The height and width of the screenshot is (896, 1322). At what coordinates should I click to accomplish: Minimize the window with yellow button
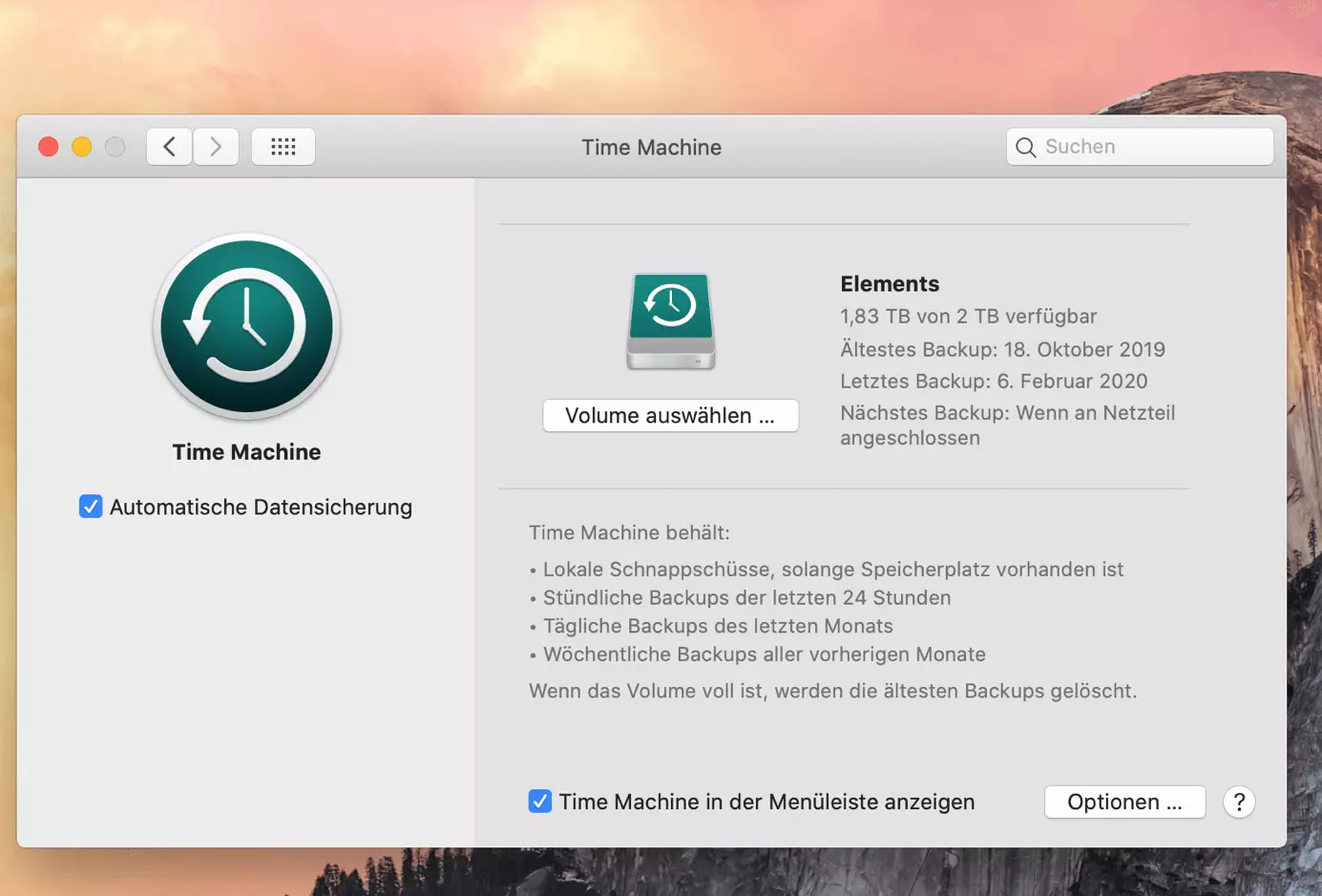[x=82, y=147]
